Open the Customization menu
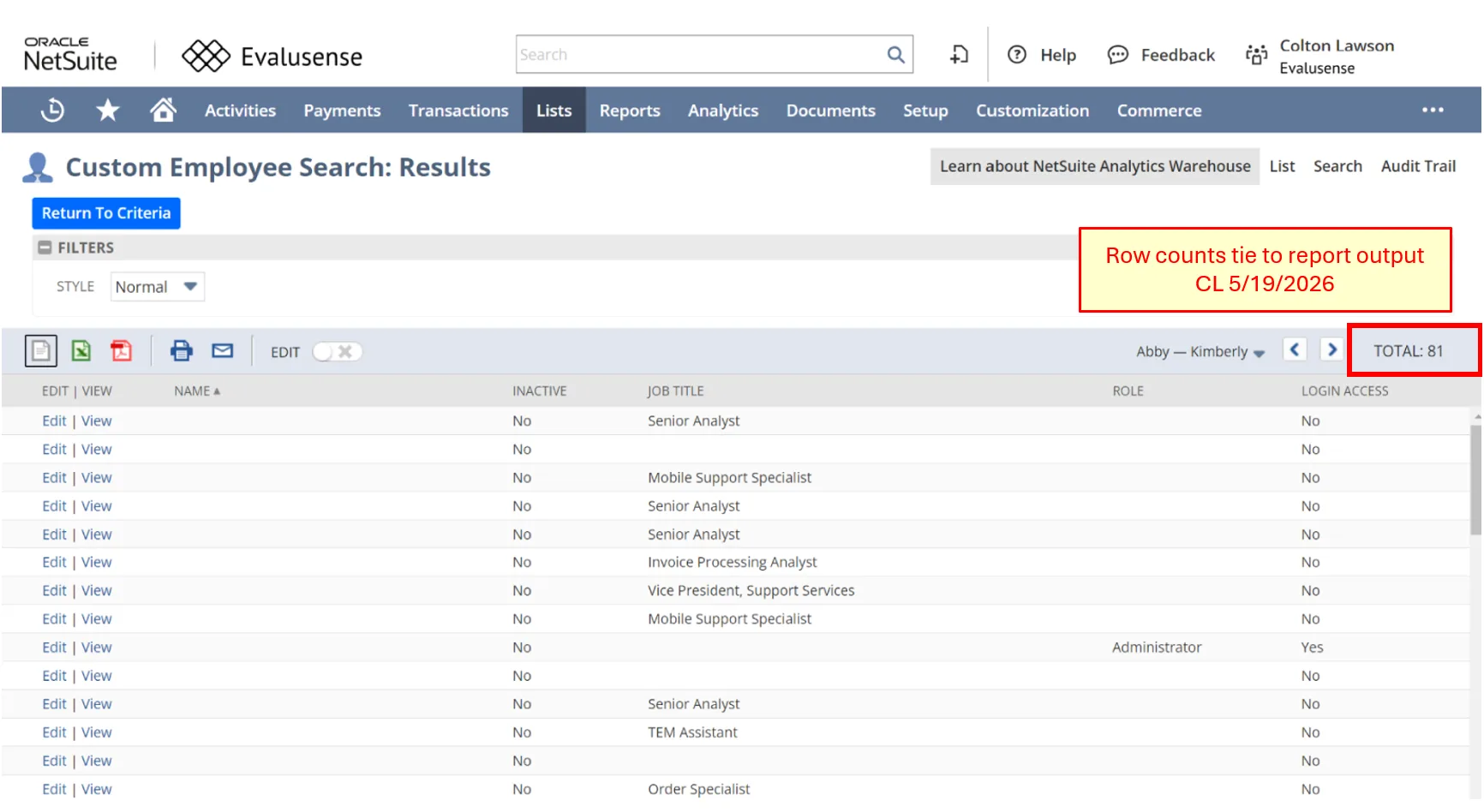The height and width of the screenshot is (812, 1484). click(1032, 110)
